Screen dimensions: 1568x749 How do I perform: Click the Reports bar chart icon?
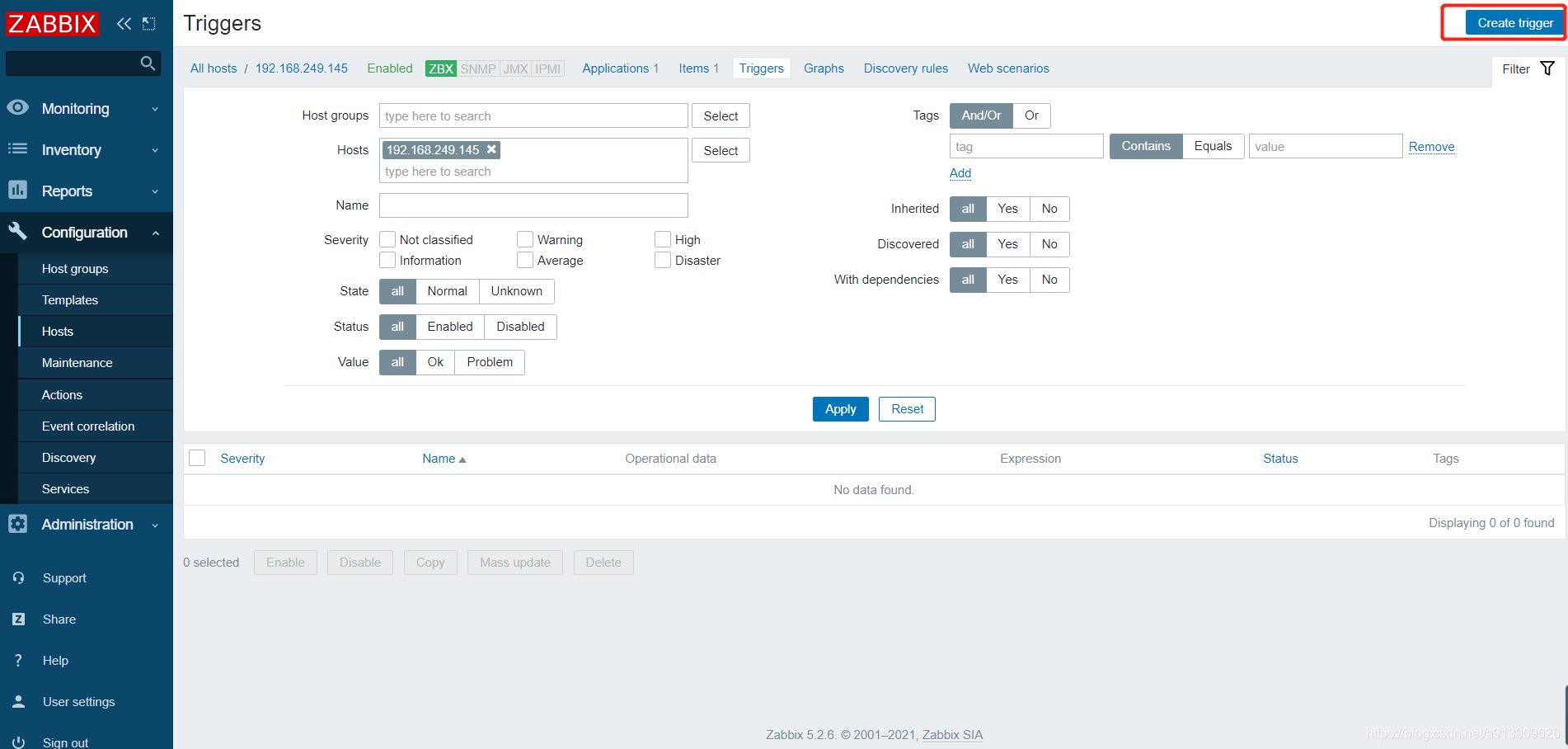(x=17, y=190)
